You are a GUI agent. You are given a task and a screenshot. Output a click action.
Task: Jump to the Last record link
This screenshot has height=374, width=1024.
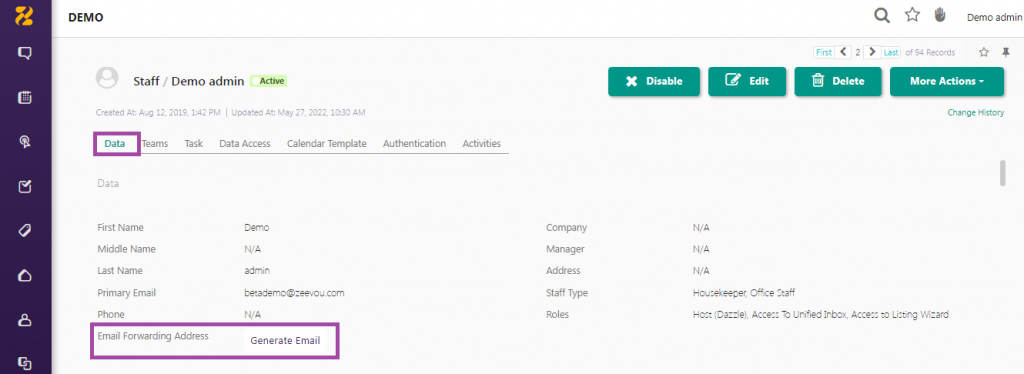pos(891,52)
